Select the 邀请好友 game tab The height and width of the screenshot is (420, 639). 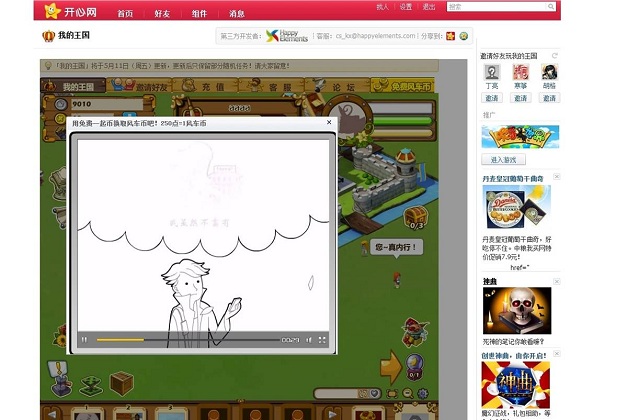(x=140, y=86)
